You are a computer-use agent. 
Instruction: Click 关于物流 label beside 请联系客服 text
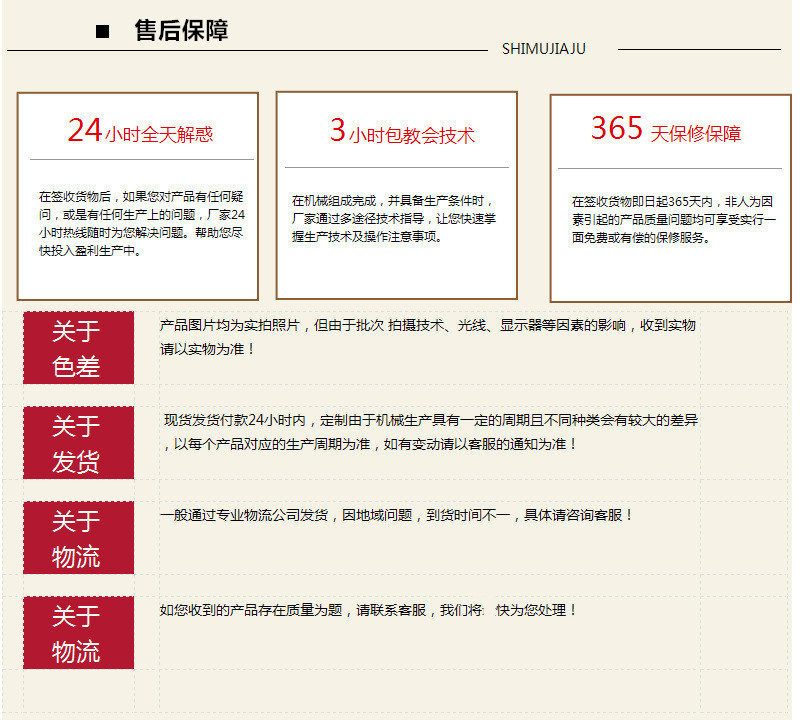tap(78, 633)
